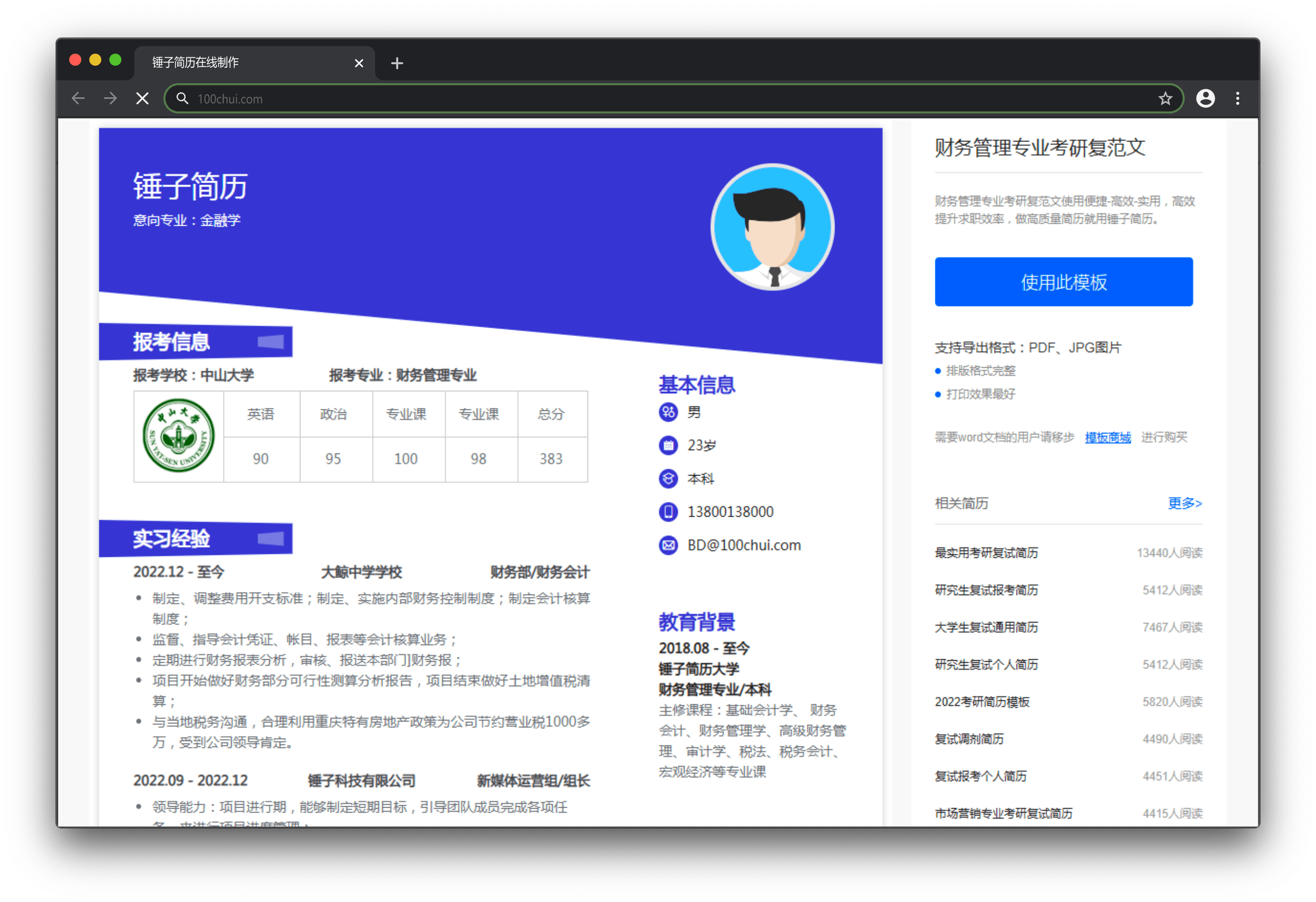The width and height of the screenshot is (1316, 902).
Task: Click the 报考学校：中山大学 text
Action: pyautogui.click(x=194, y=375)
